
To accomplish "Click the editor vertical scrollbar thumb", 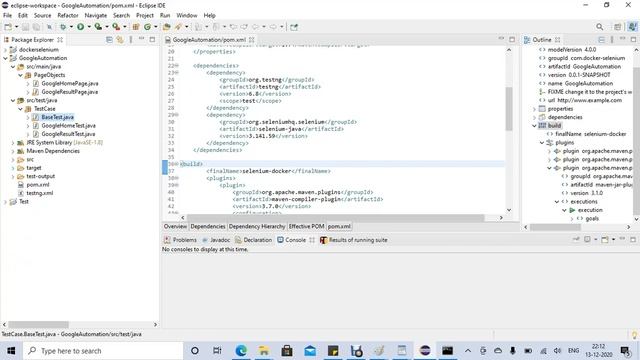I will [509, 108].
